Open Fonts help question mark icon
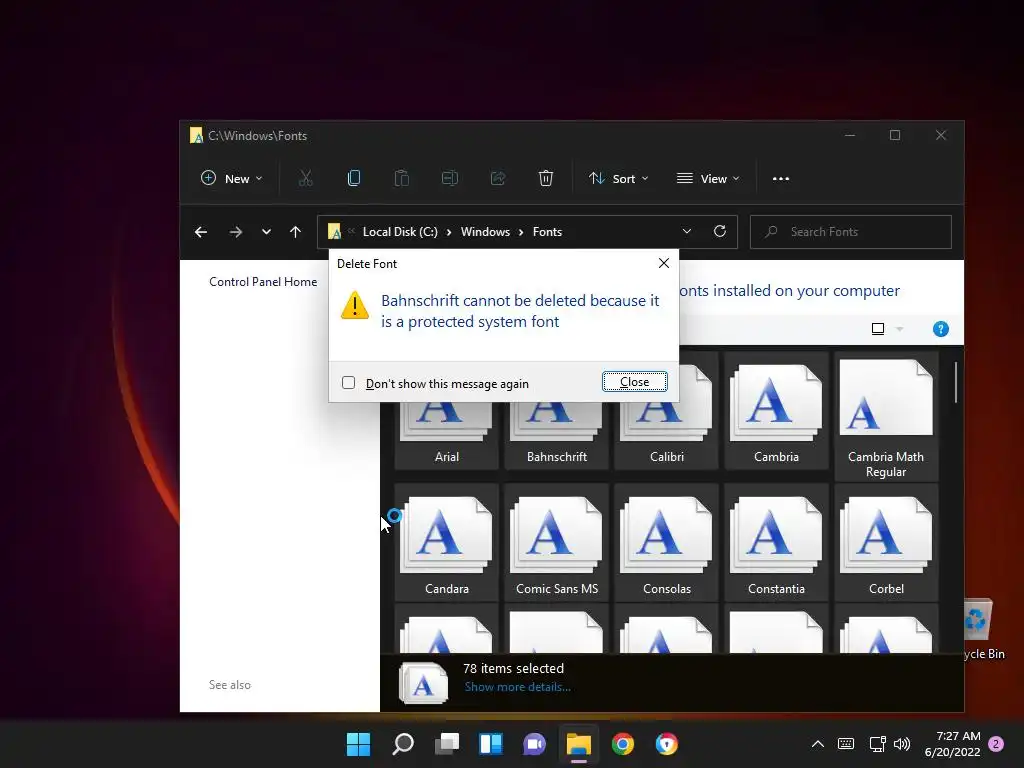The image size is (1024, 768). coord(940,329)
